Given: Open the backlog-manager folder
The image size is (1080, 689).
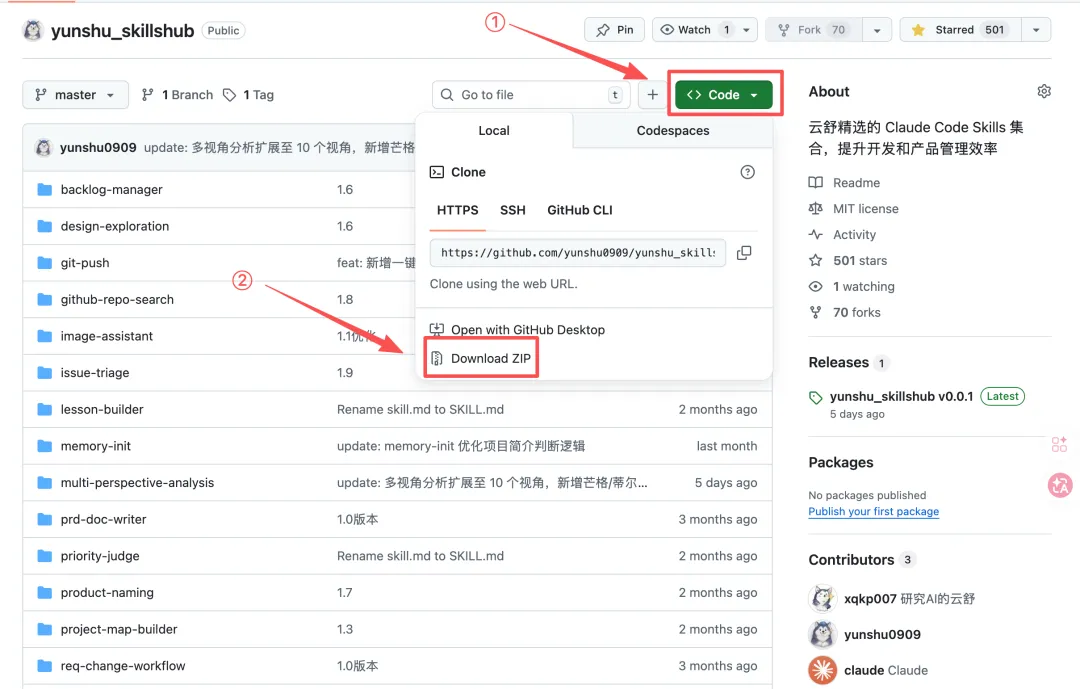Looking at the screenshot, I should pyautogui.click(x=111, y=189).
